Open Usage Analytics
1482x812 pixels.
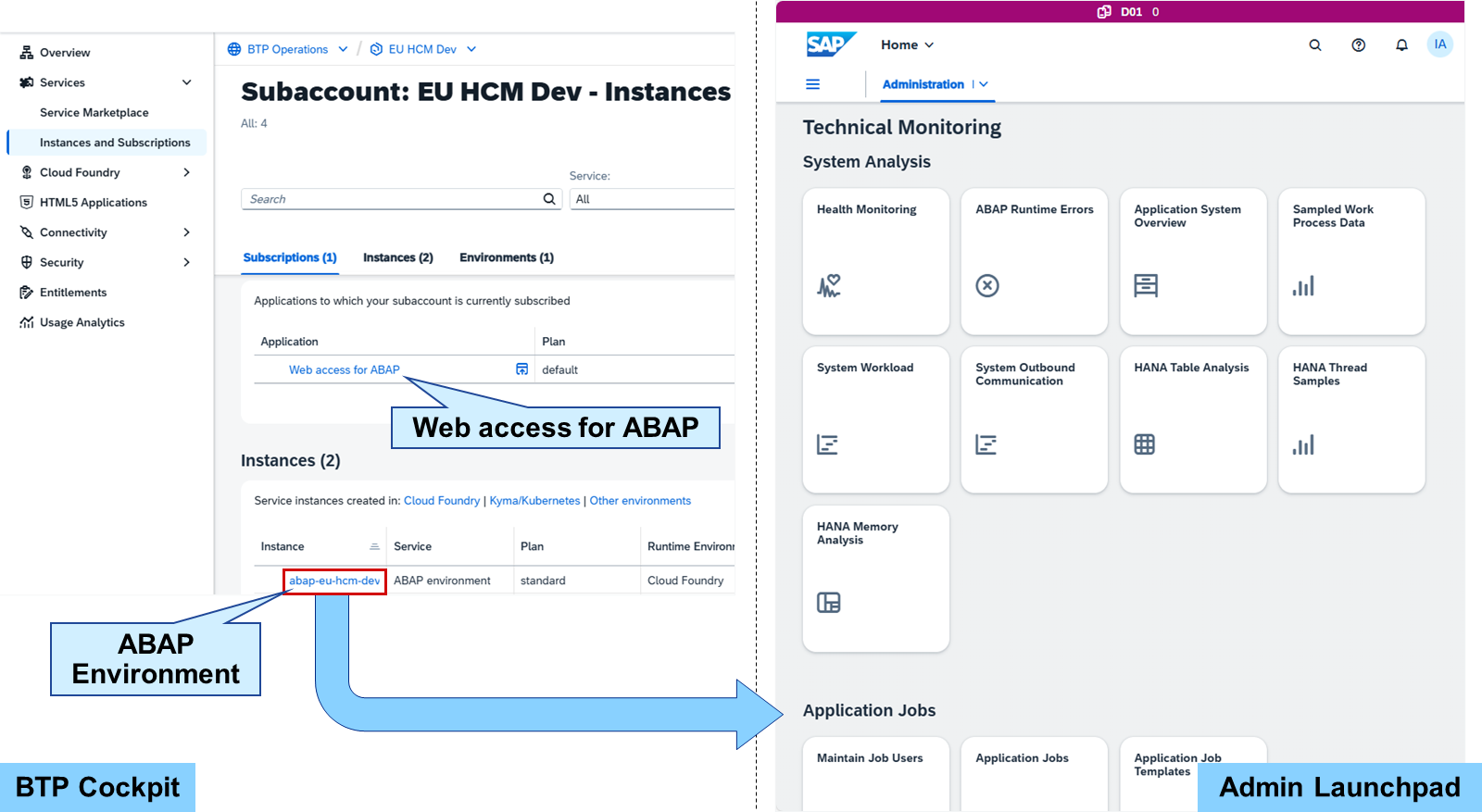pos(82,322)
